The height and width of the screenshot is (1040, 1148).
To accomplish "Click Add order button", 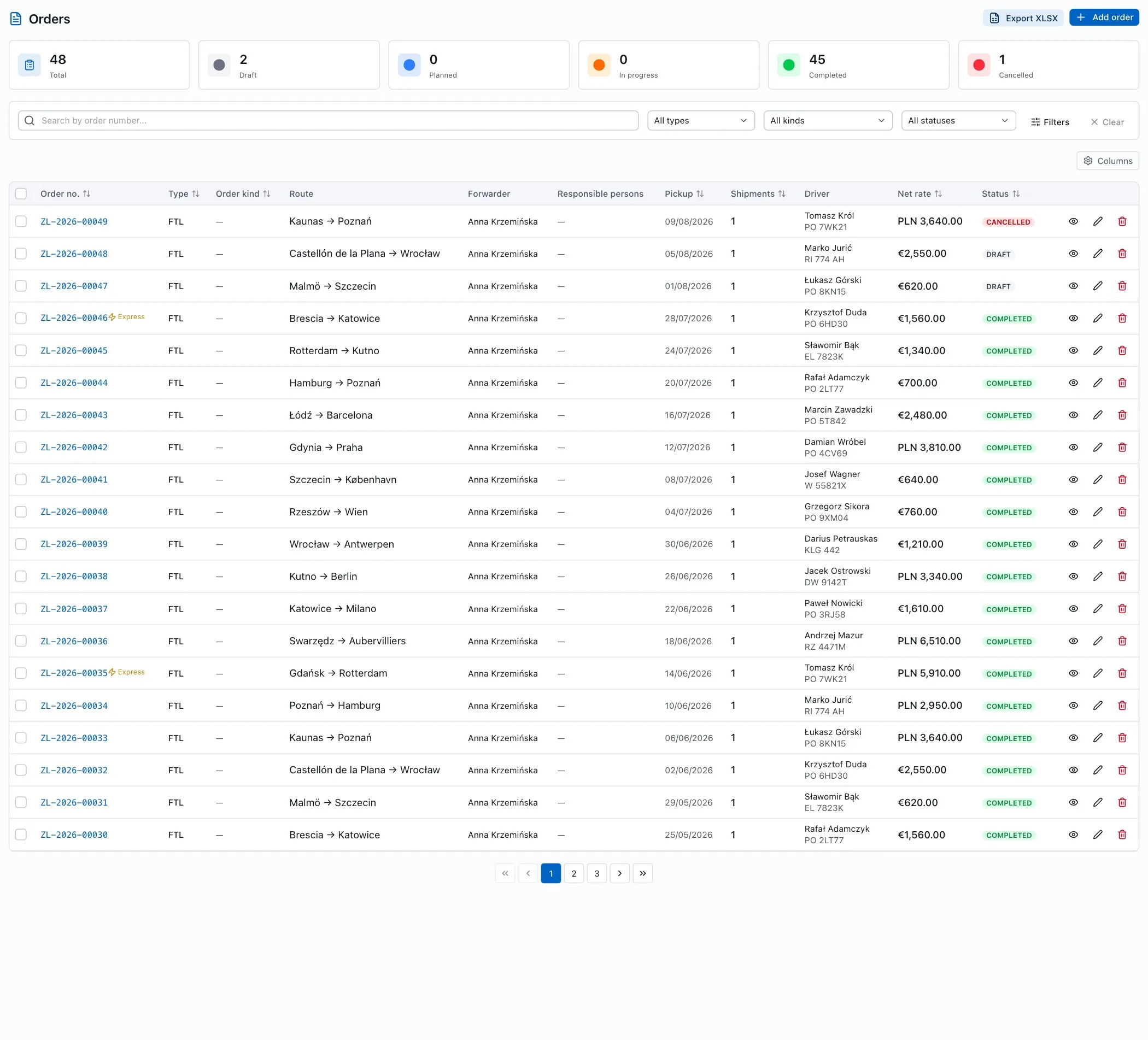I will [x=1104, y=17].
